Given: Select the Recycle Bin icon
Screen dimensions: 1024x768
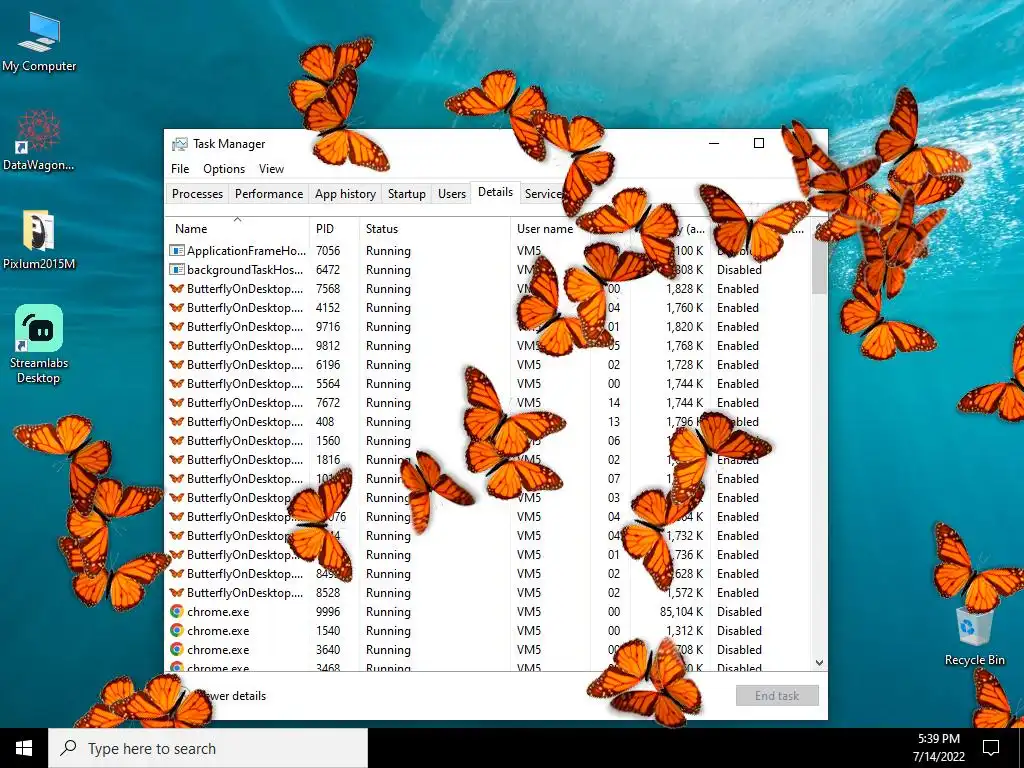Looking at the screenshot, I should tap(974, 637).
